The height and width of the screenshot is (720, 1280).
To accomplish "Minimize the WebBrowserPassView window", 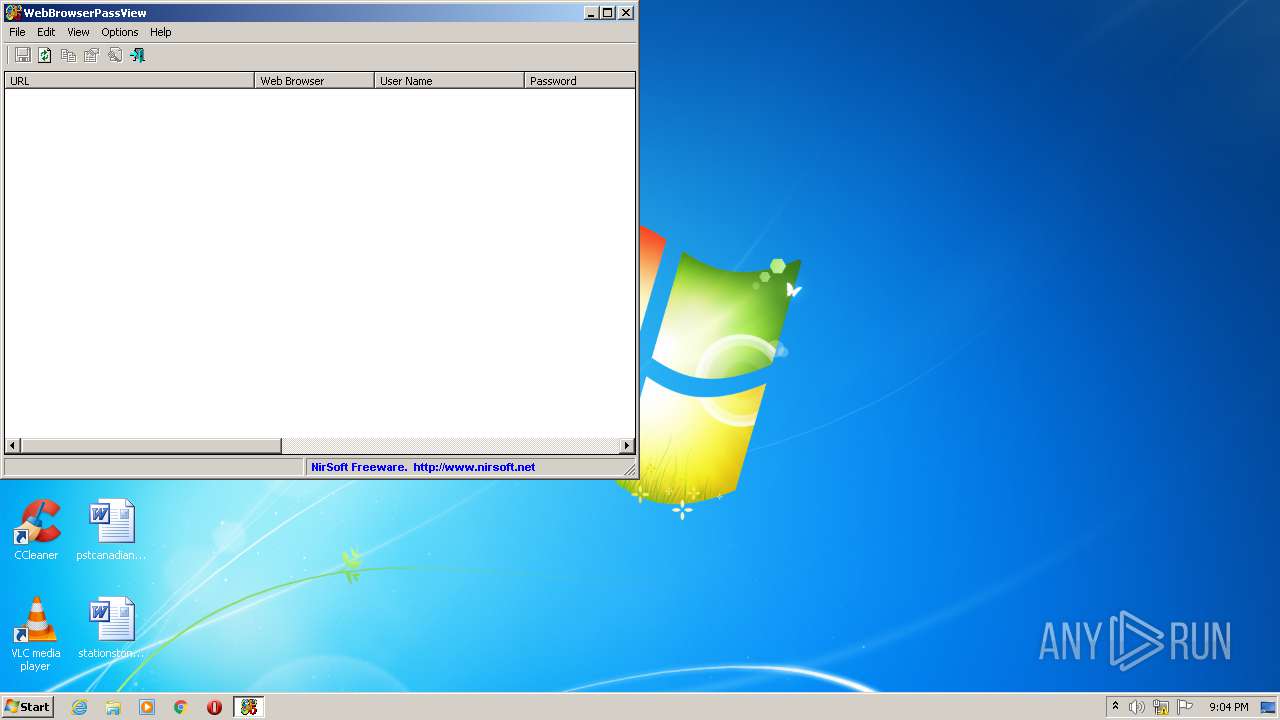I will [x=591, y=13].
